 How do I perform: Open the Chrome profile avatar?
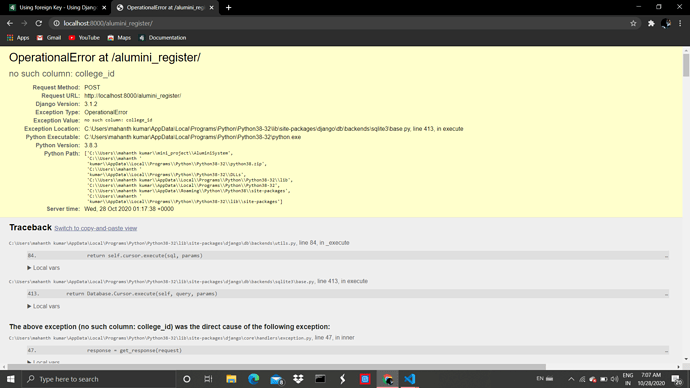pos(666,23)
